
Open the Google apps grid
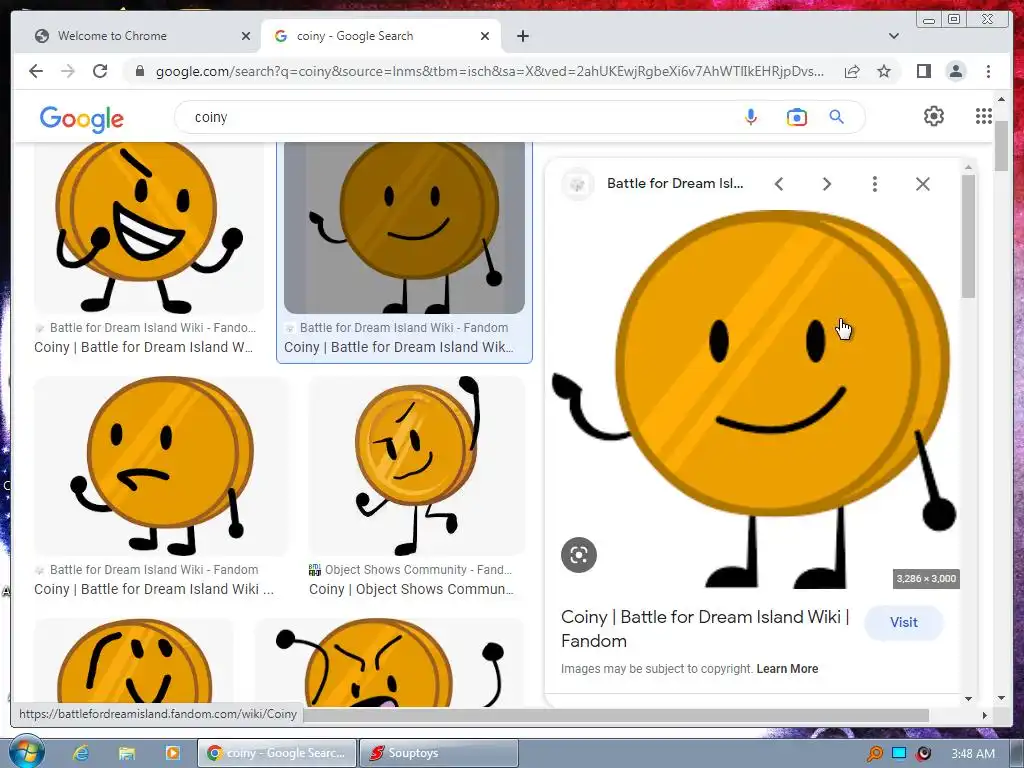pyautogui.click(x=984, y=116)
